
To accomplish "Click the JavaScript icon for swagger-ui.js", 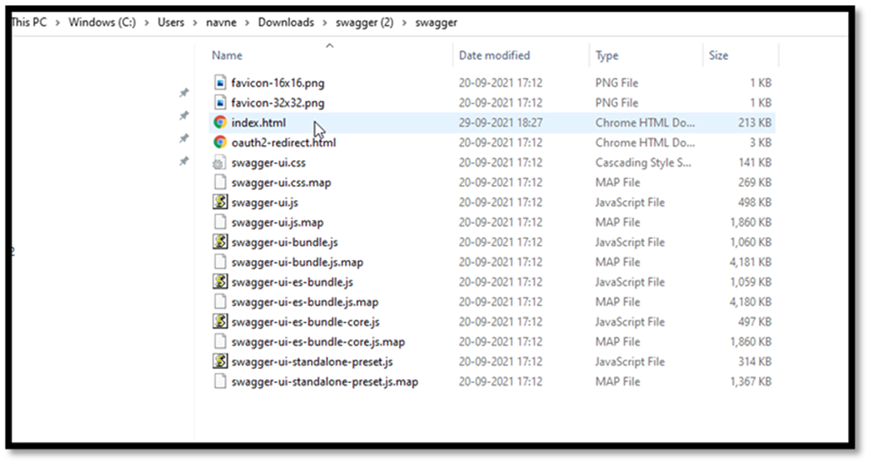I will (x=220, y=202).
